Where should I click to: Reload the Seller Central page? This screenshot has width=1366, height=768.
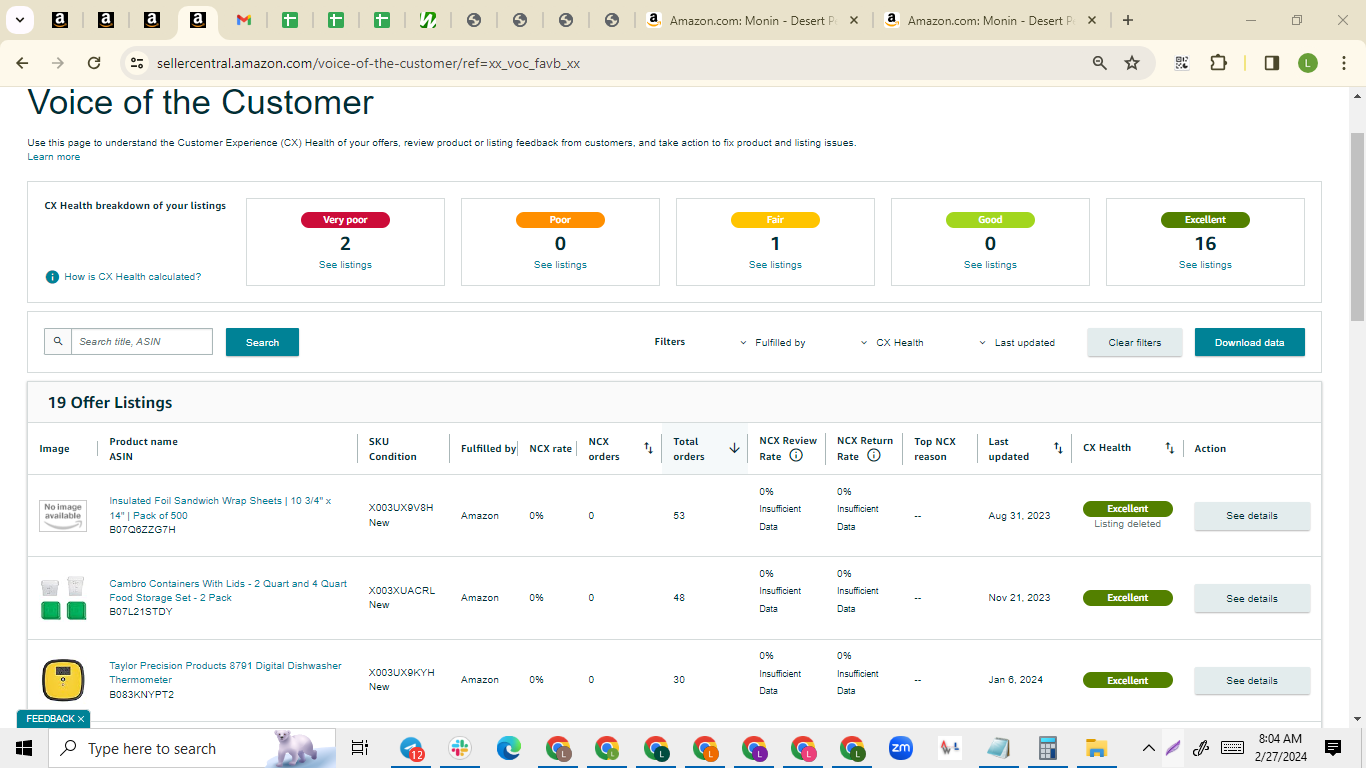(x=94, y=63)
